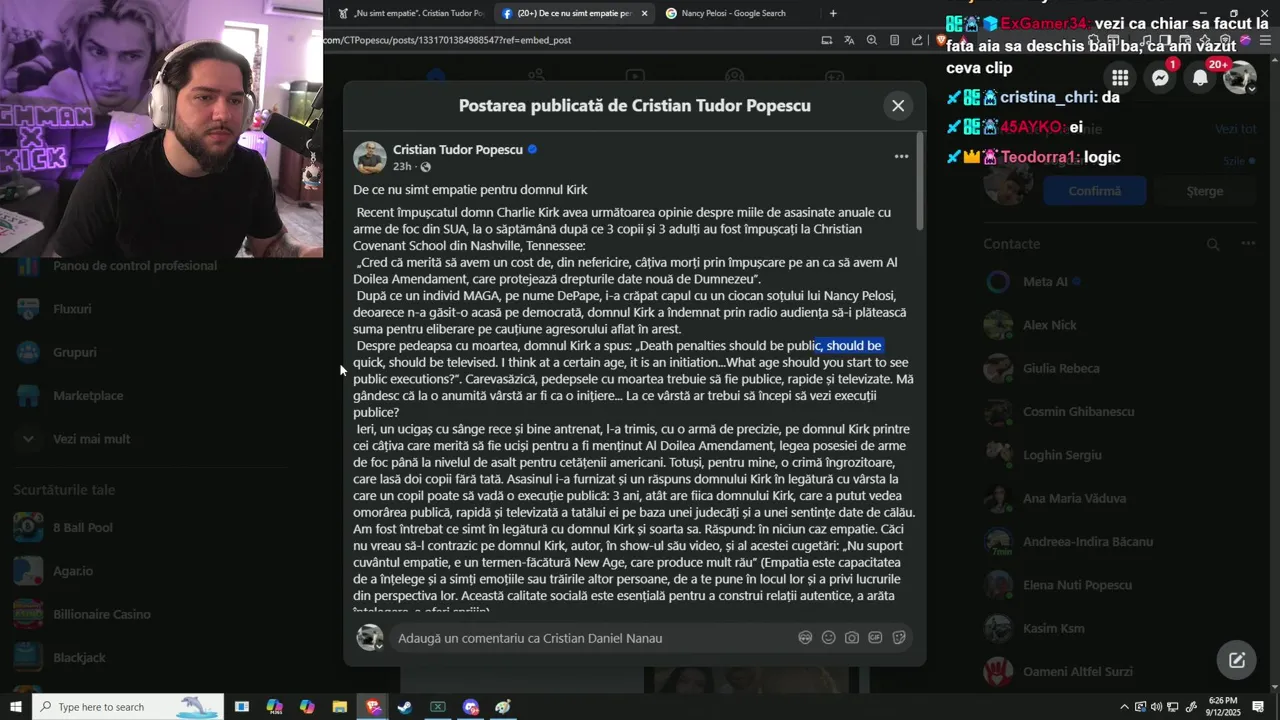Open Task View on the taskbar
Viewport: 1280px width, 720px height.
point(242,707)
